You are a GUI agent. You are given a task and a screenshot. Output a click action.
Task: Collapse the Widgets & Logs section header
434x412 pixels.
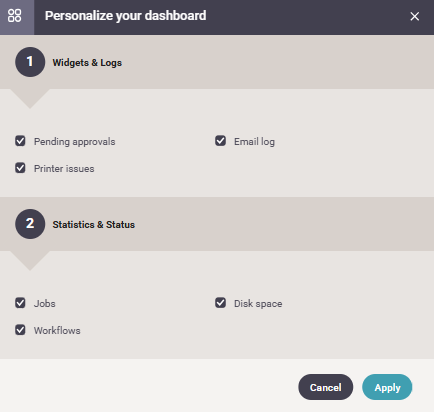point(217,62)
